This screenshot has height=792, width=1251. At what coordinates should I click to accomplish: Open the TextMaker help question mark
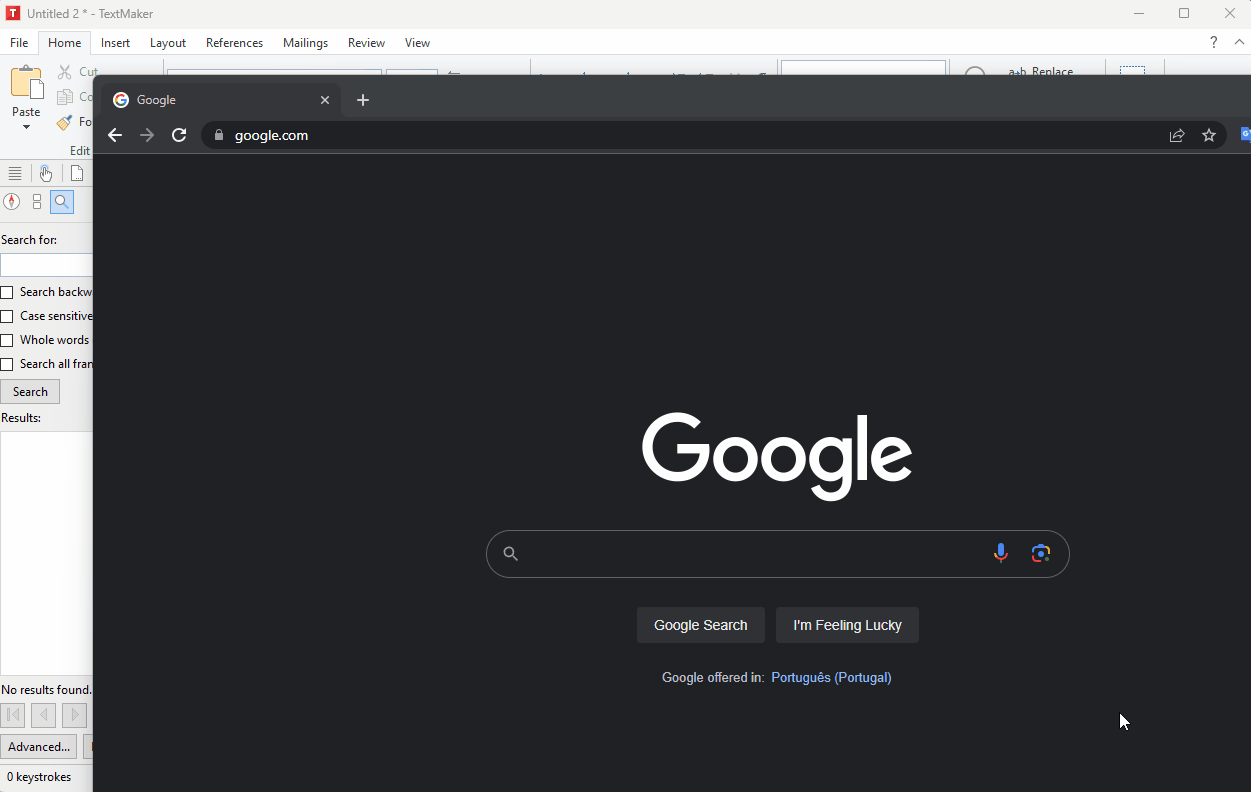1213,42
